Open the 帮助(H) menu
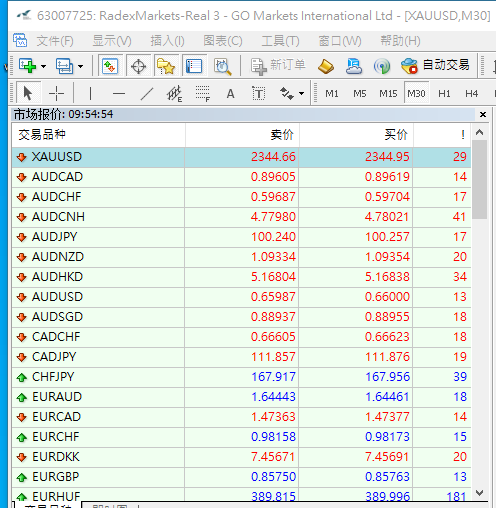Viewport: 496px width, 508px height. pyautogui.click(x=400, y=41)
